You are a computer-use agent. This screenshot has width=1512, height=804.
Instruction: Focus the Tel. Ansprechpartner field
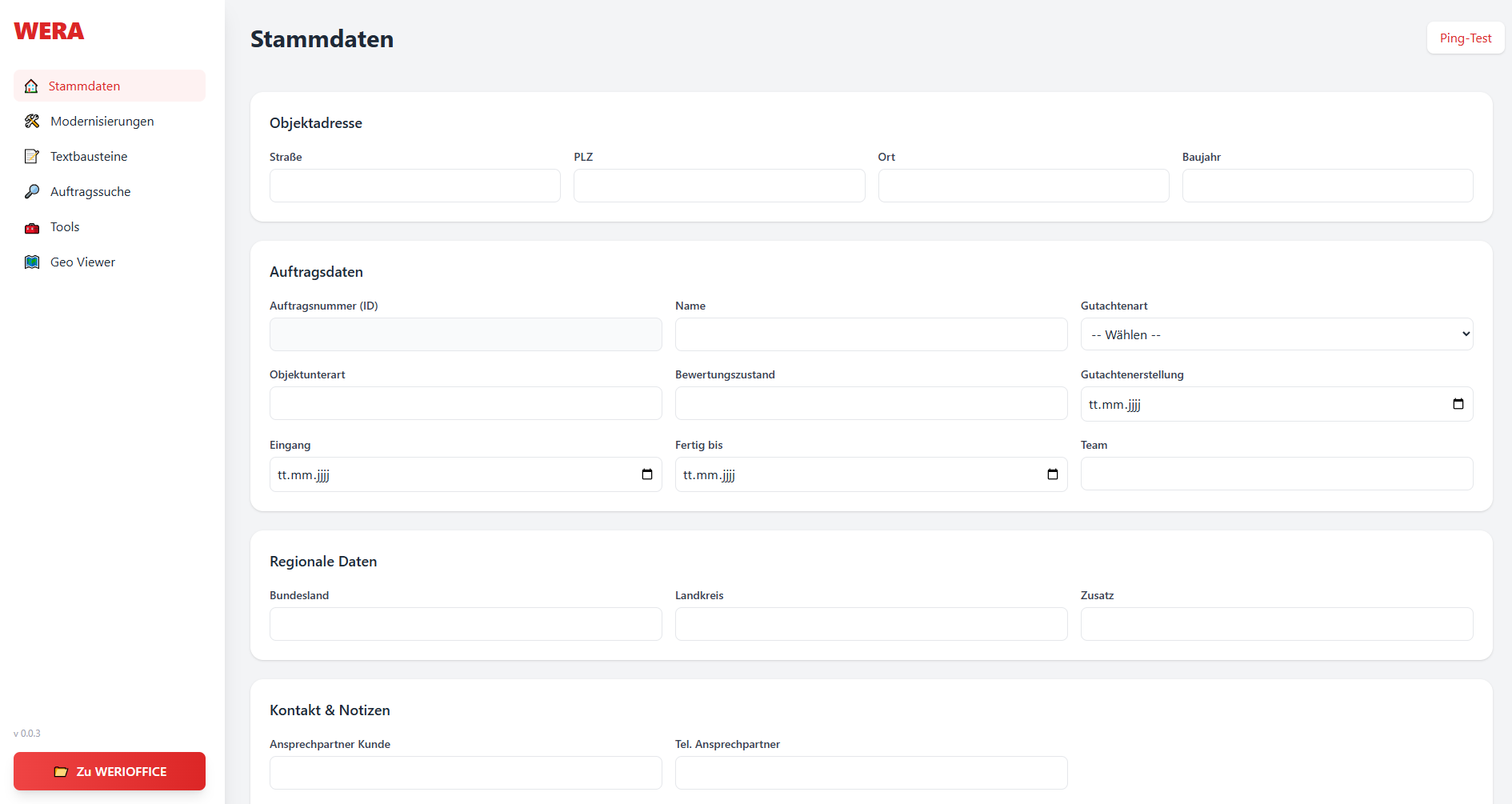point(870,773)
